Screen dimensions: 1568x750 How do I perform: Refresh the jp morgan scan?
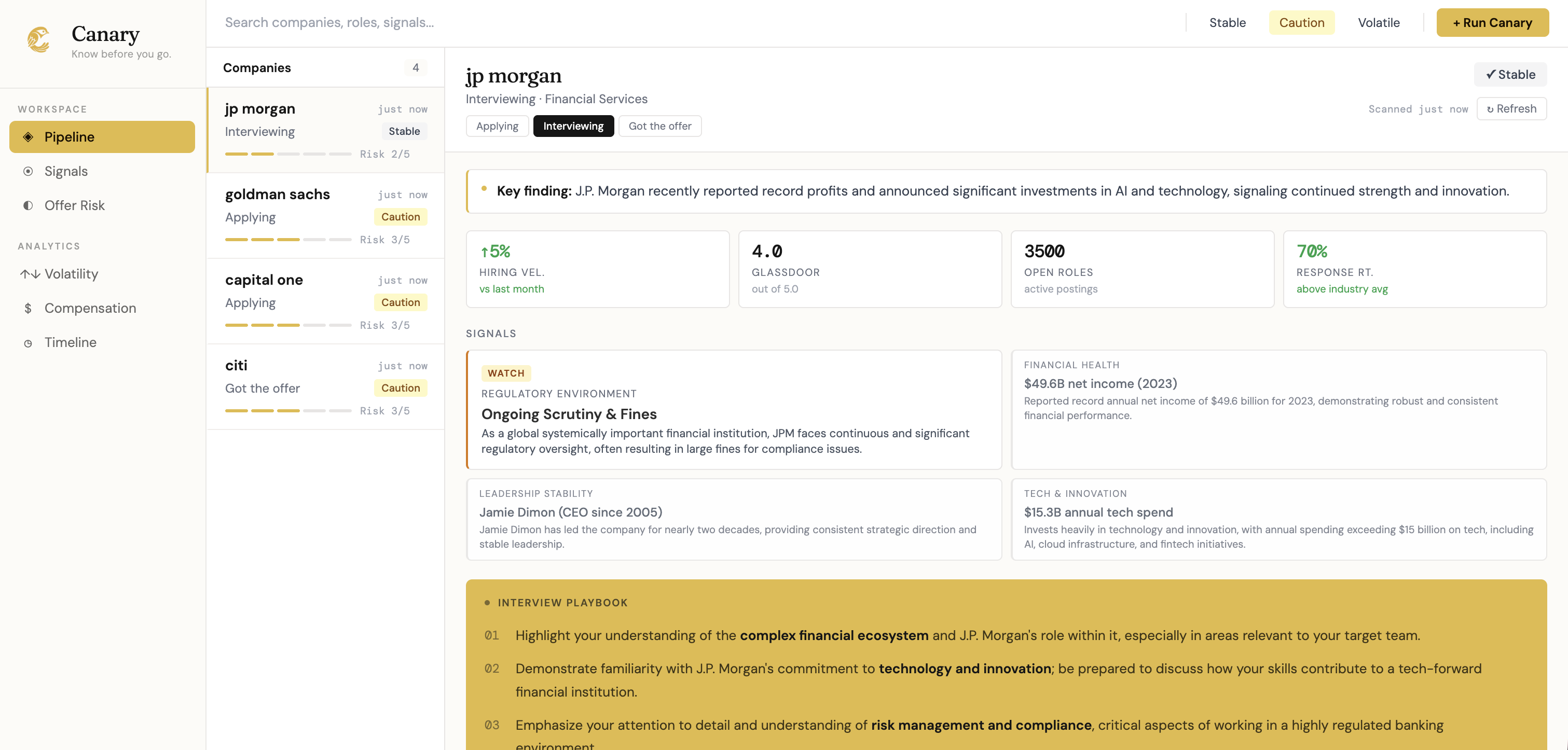coord(1511,109)
